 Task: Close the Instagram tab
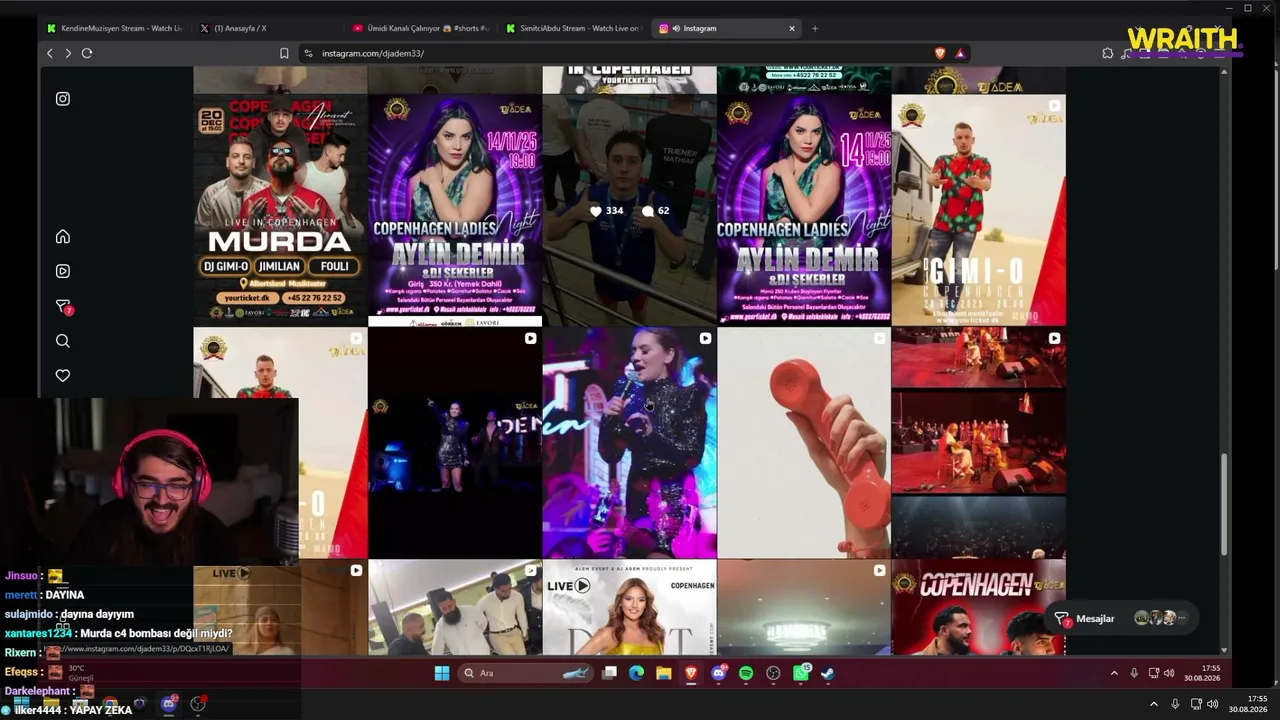pyautogui.click(x=792, y=28)
